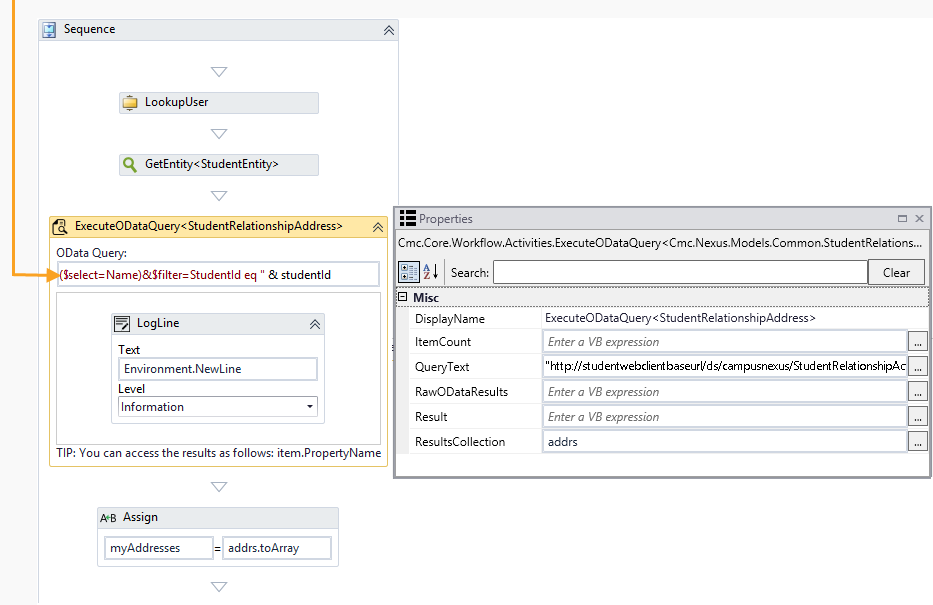The height and width of the screenshot is (605, 933).
Task: Maximize the Properties panel
Action: coord(902,218)
